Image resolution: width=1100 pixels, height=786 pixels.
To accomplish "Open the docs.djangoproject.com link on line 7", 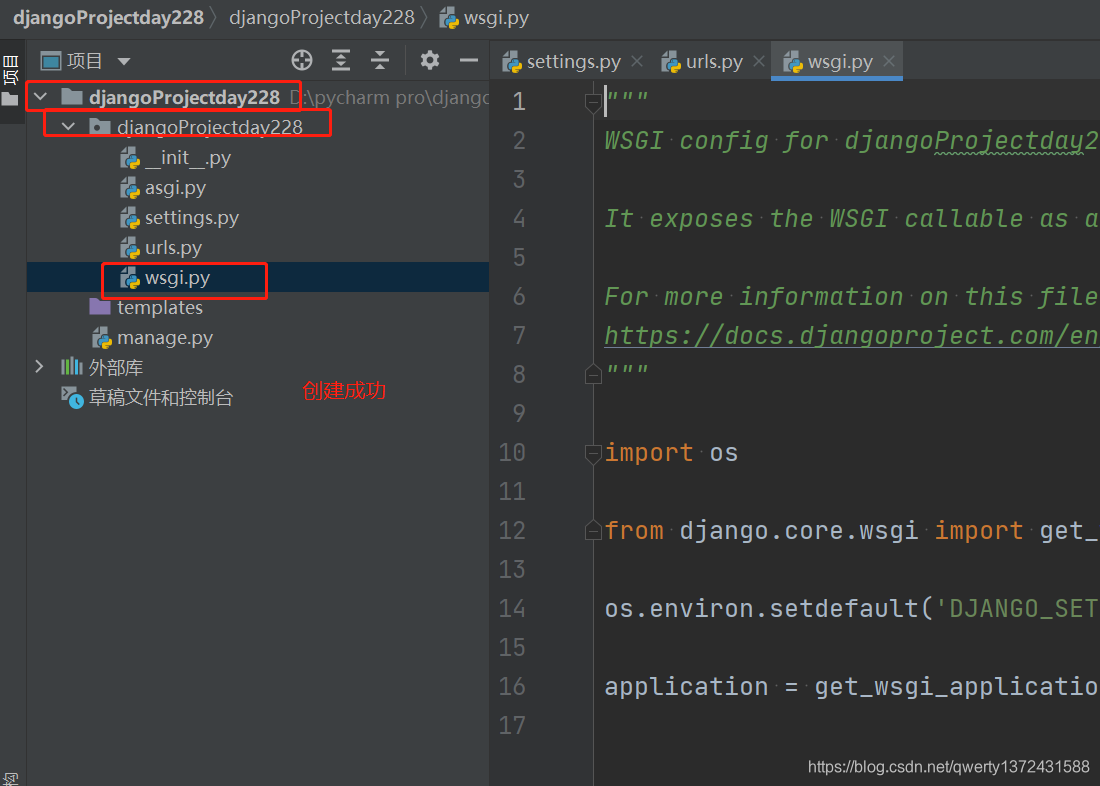I will click(851, 335).
